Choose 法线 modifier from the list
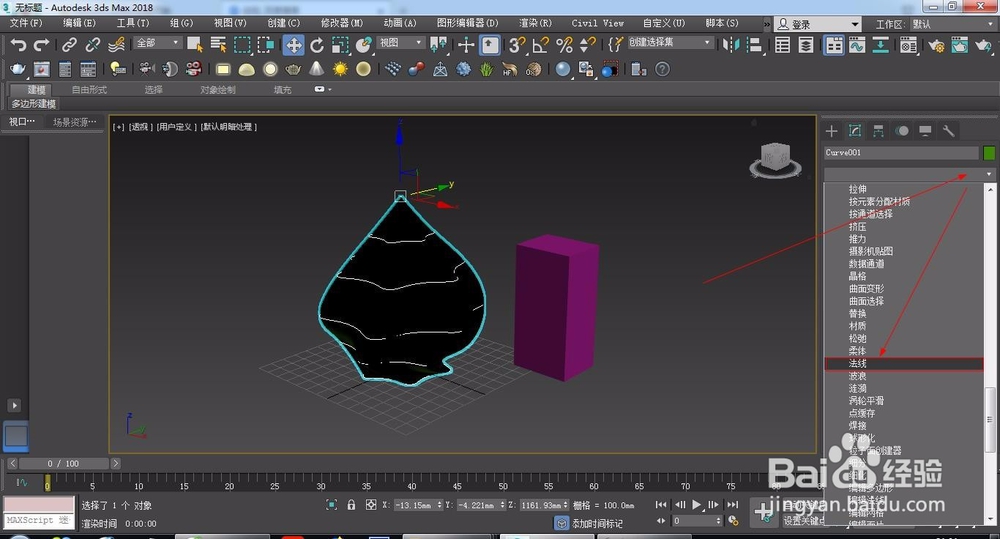Screen dimensions: 1000x539 [904, 364]
